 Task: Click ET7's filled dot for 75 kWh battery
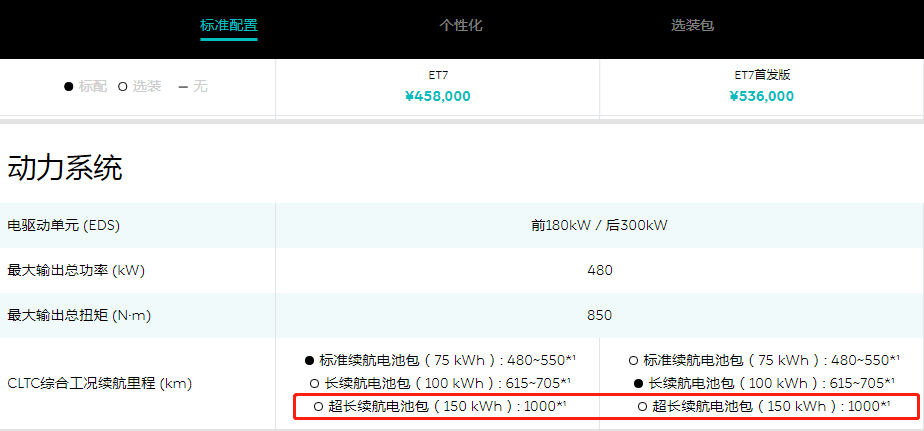(x=310, y=360)
